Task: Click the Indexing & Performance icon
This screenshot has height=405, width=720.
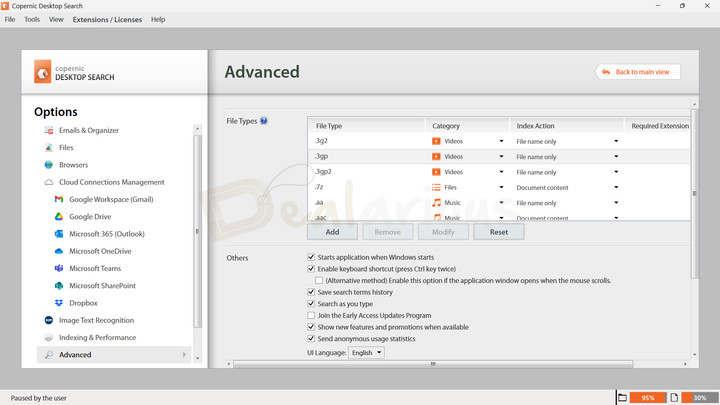Action: pyautogui.click(x=49, y=338)
